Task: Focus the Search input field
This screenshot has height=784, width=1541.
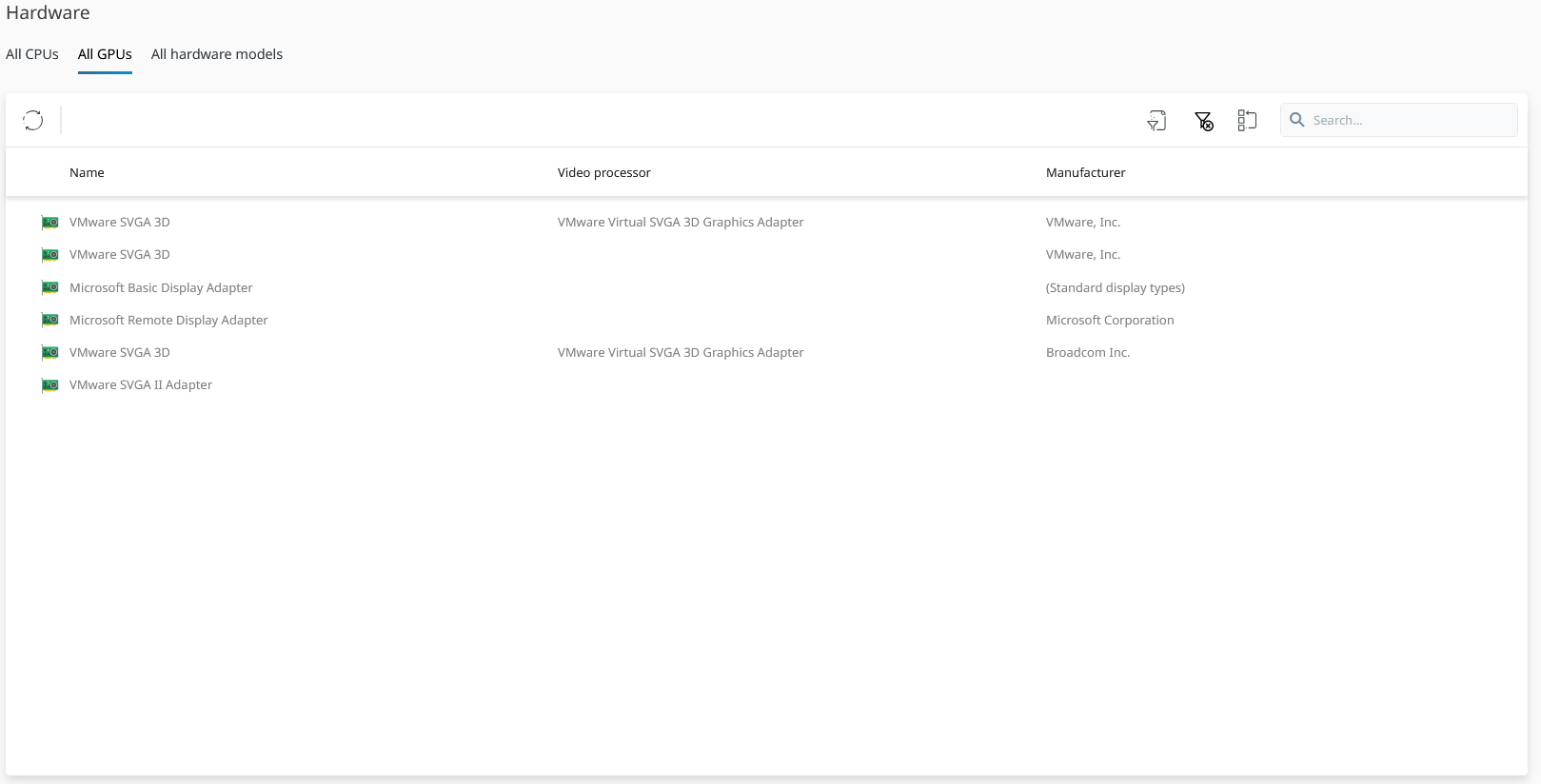Action: coord(1399,120)
